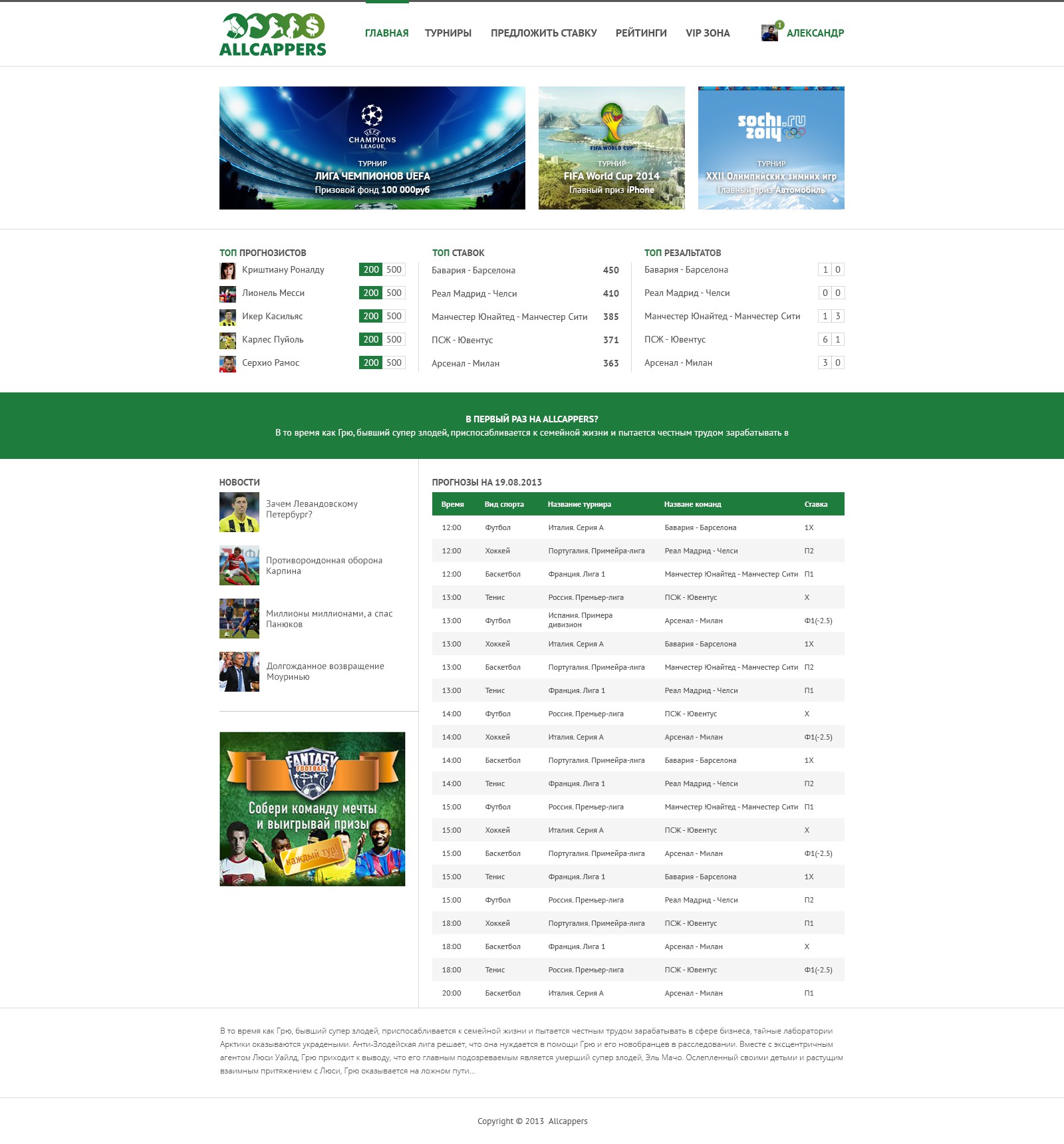Open the ТУРНИРЫ menu item

pyautogui.click(x=448, y=33)
